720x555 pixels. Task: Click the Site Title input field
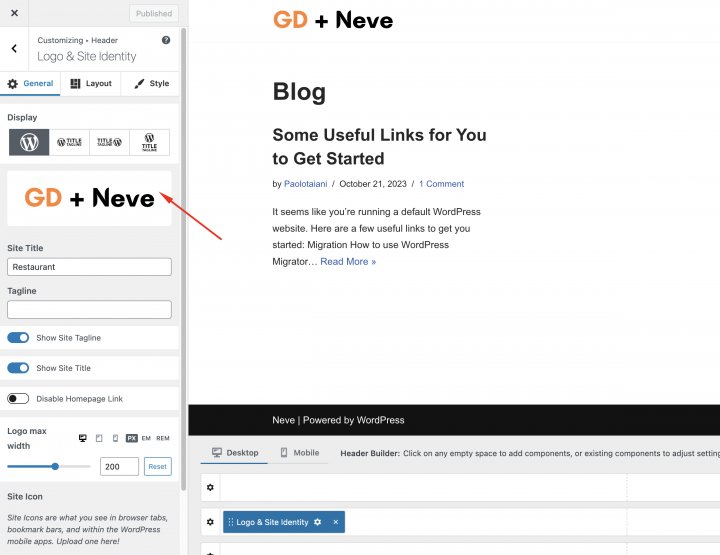[89, 267]
